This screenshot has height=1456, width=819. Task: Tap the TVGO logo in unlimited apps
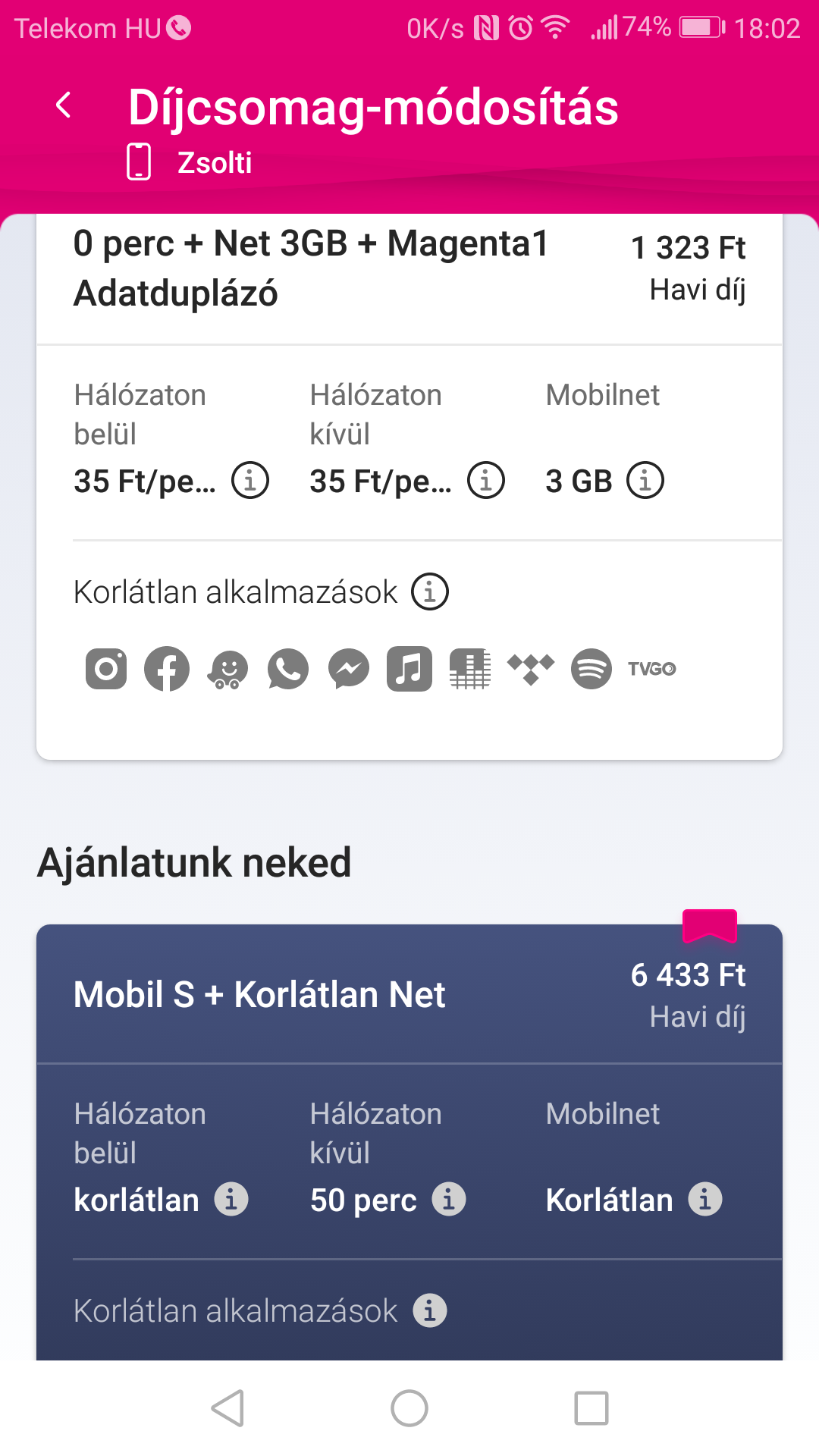pos(651,669)
